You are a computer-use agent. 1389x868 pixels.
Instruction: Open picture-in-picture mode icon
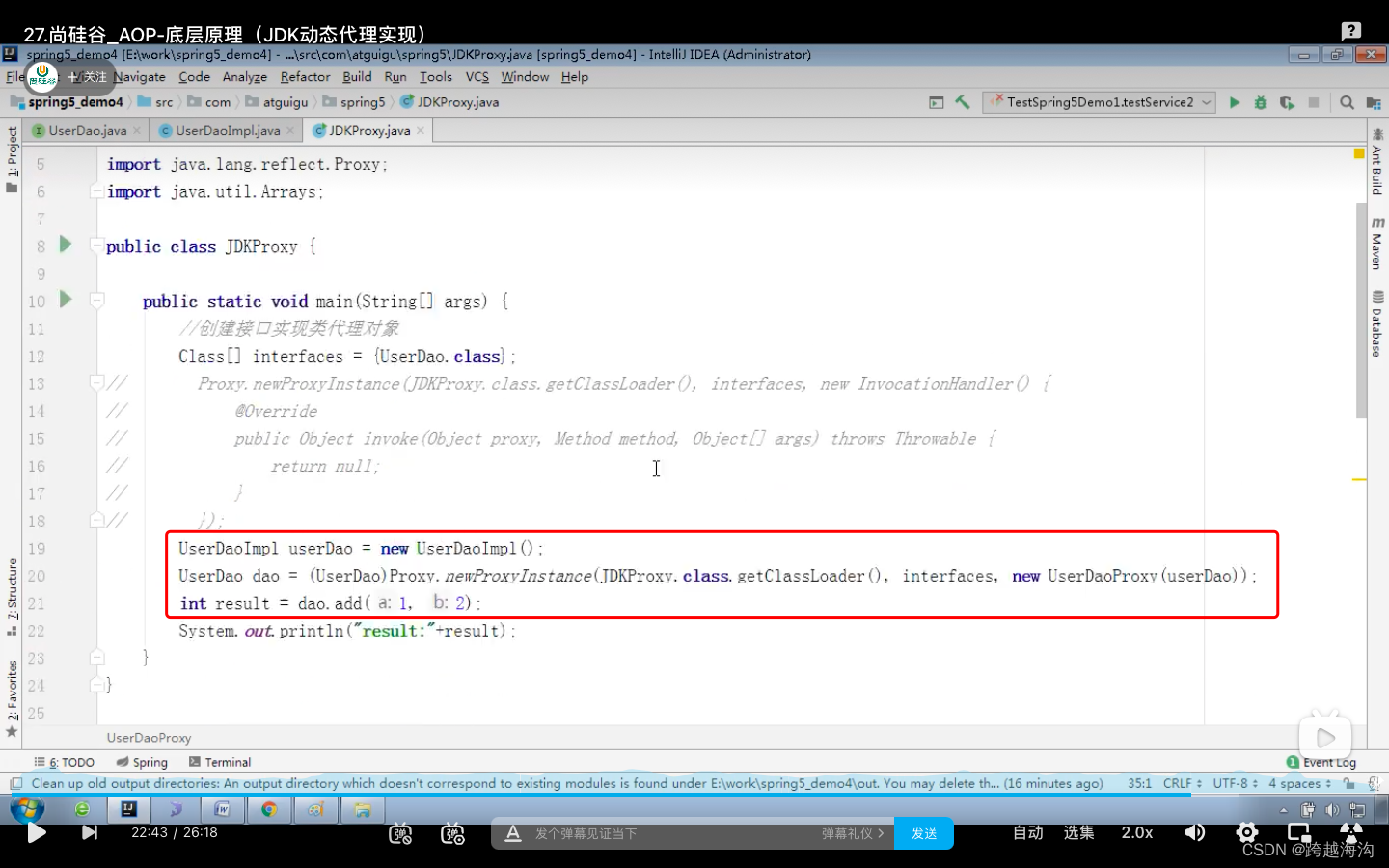coord(1299,832)
